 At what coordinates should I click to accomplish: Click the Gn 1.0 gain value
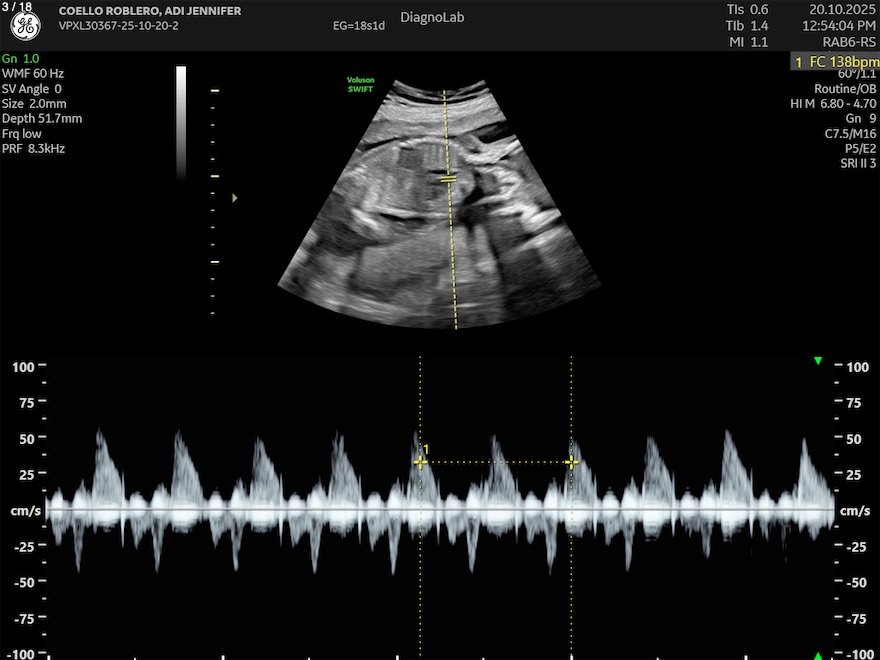pos(20,59)
